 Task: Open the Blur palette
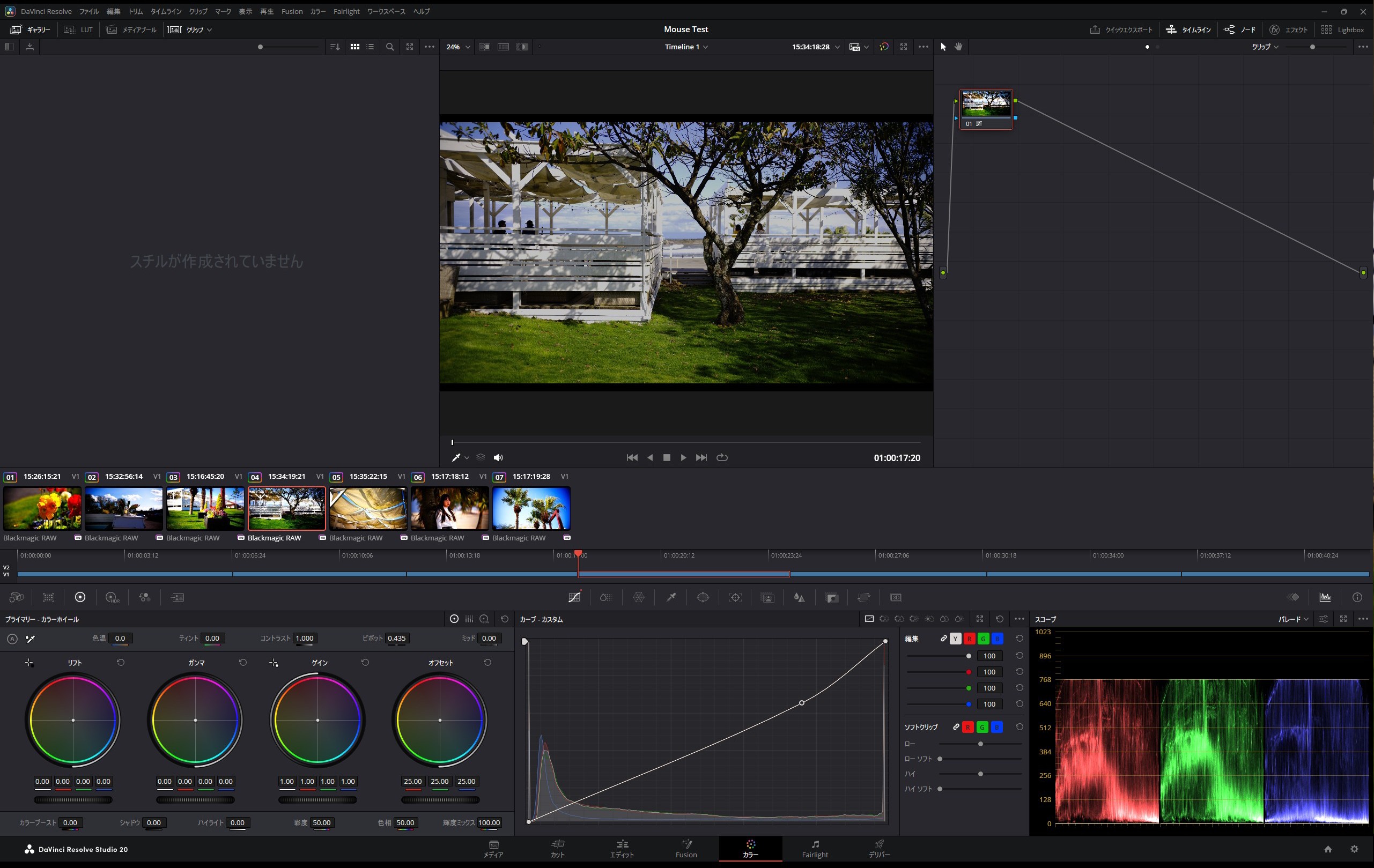[x=799, y=597]
